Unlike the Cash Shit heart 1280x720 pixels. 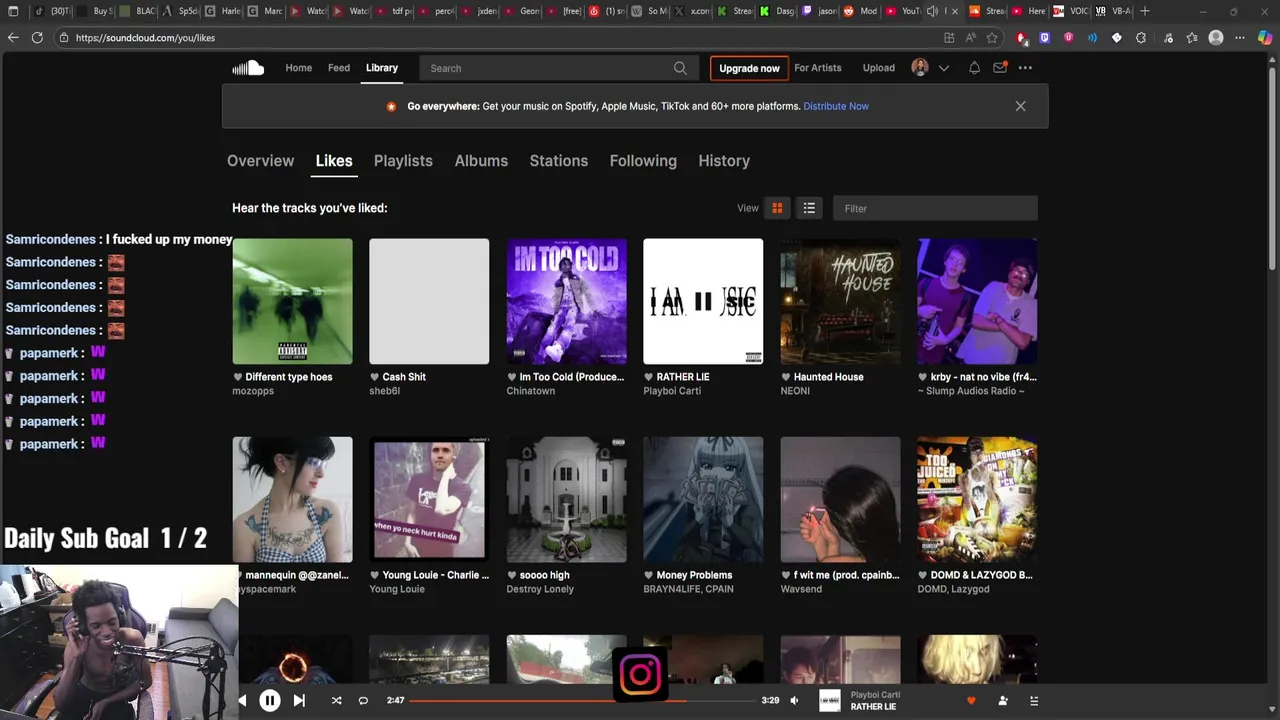375,377
